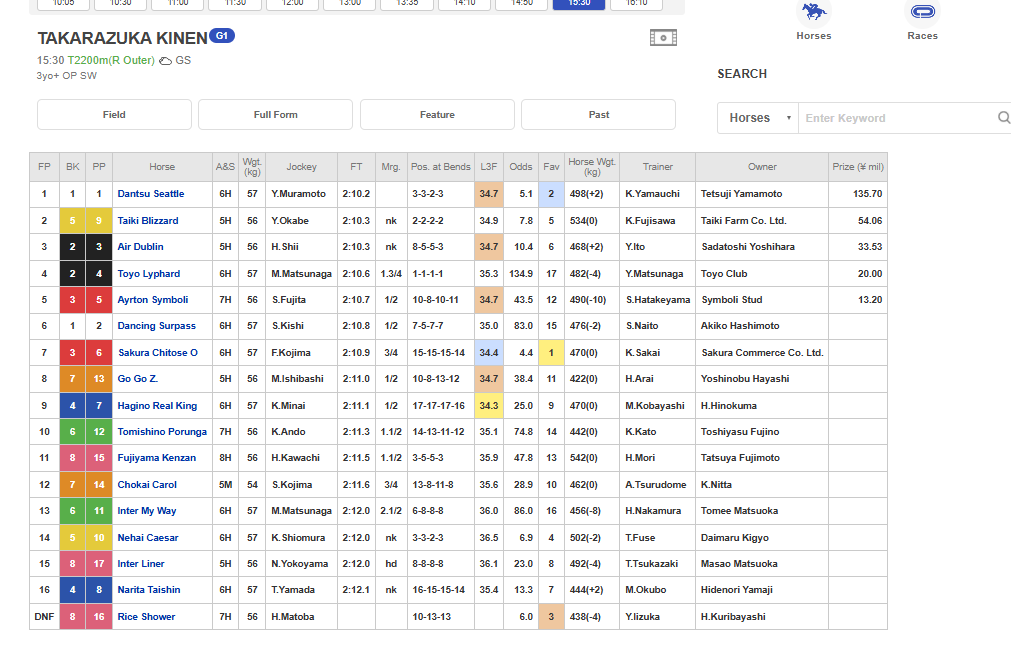Viewport: 1011px width, 652px height.
Task: Open Hagino Real King horse link
Action: point(157,406)
